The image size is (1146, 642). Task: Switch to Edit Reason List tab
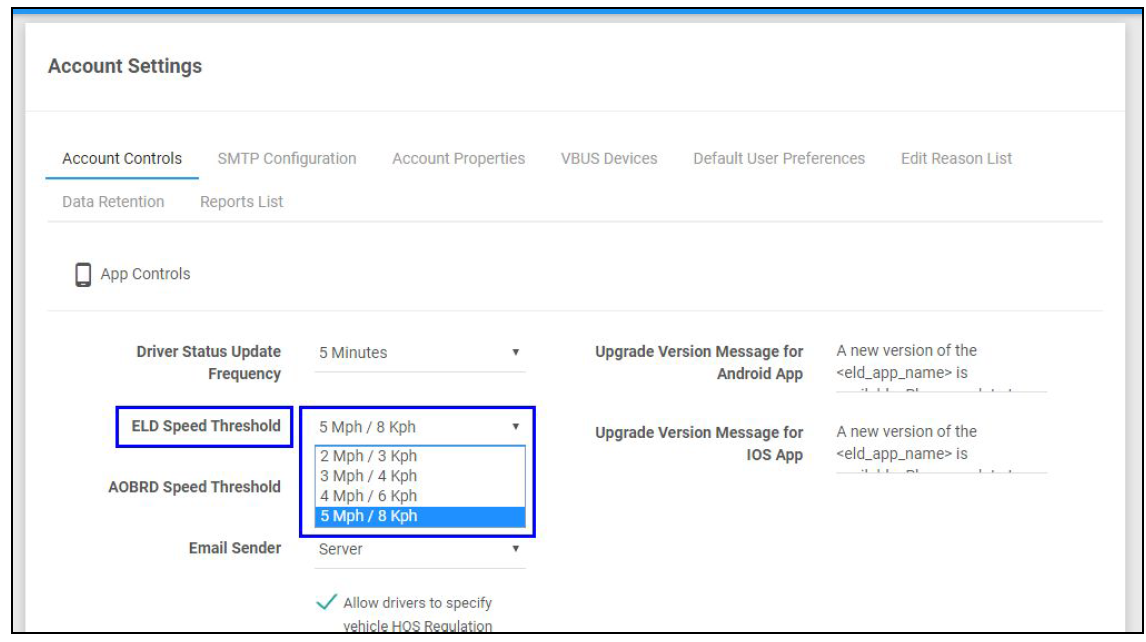coord(956,158)
